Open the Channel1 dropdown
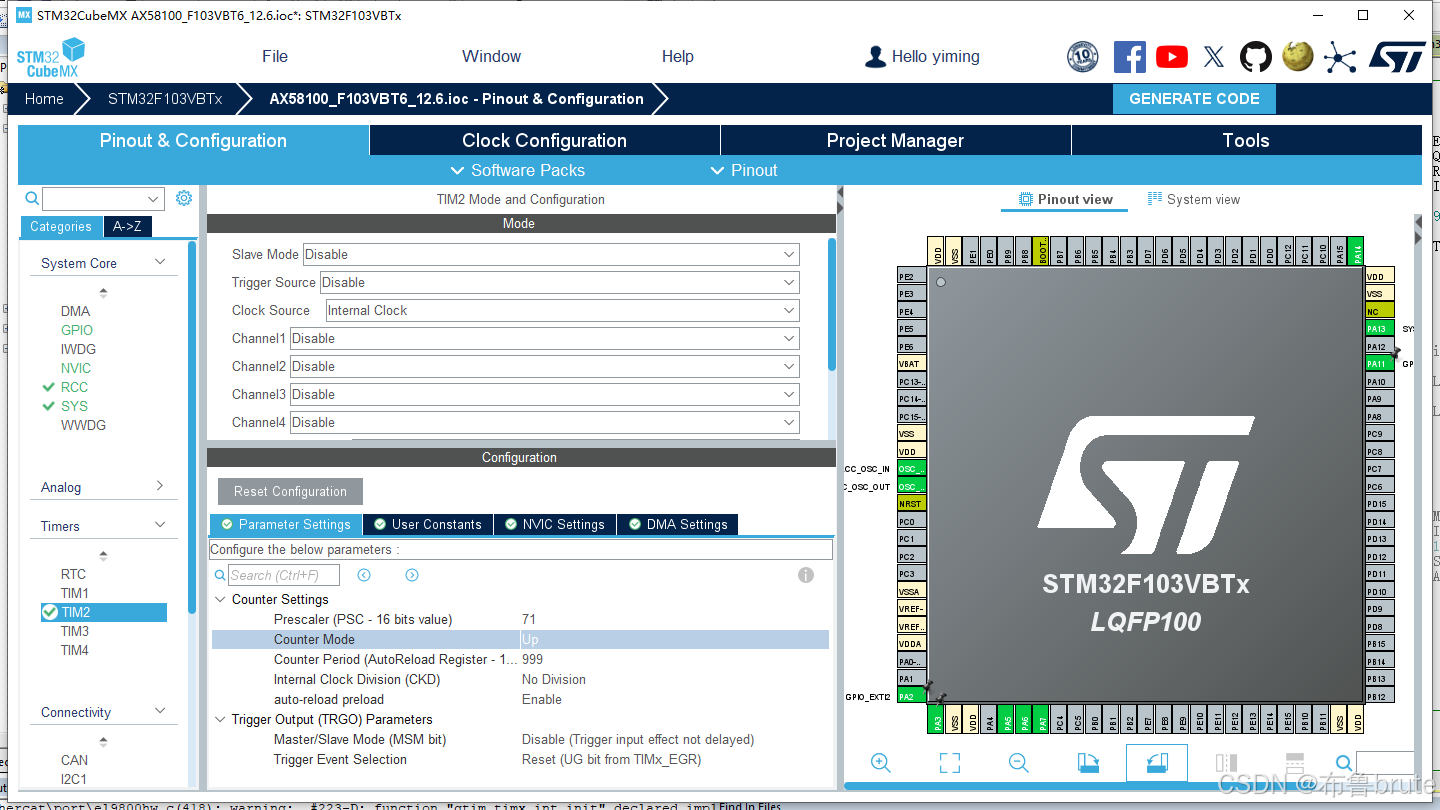 click(x=544, y=338)
